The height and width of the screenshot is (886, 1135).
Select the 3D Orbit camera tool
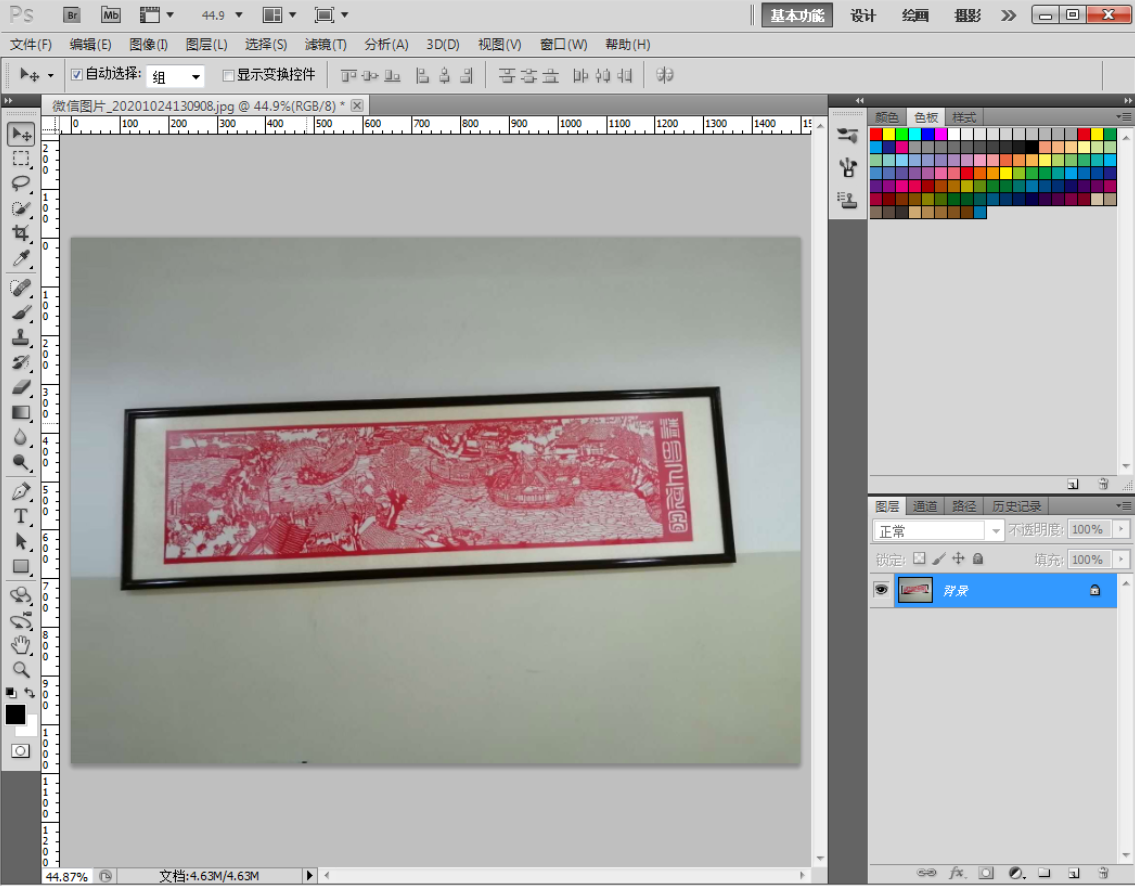point(21,620)
